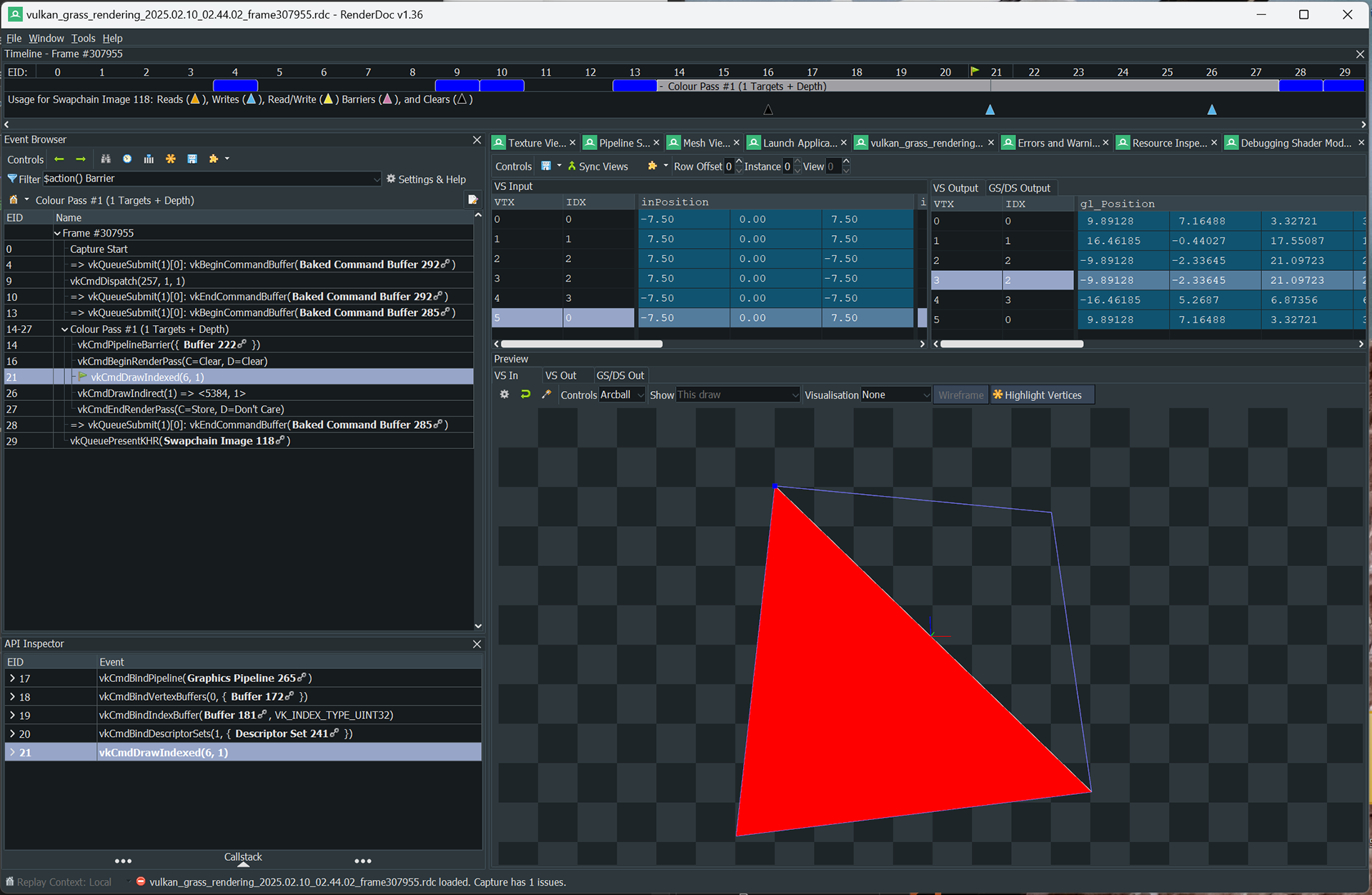Open the Tools menu

(83, 39)
